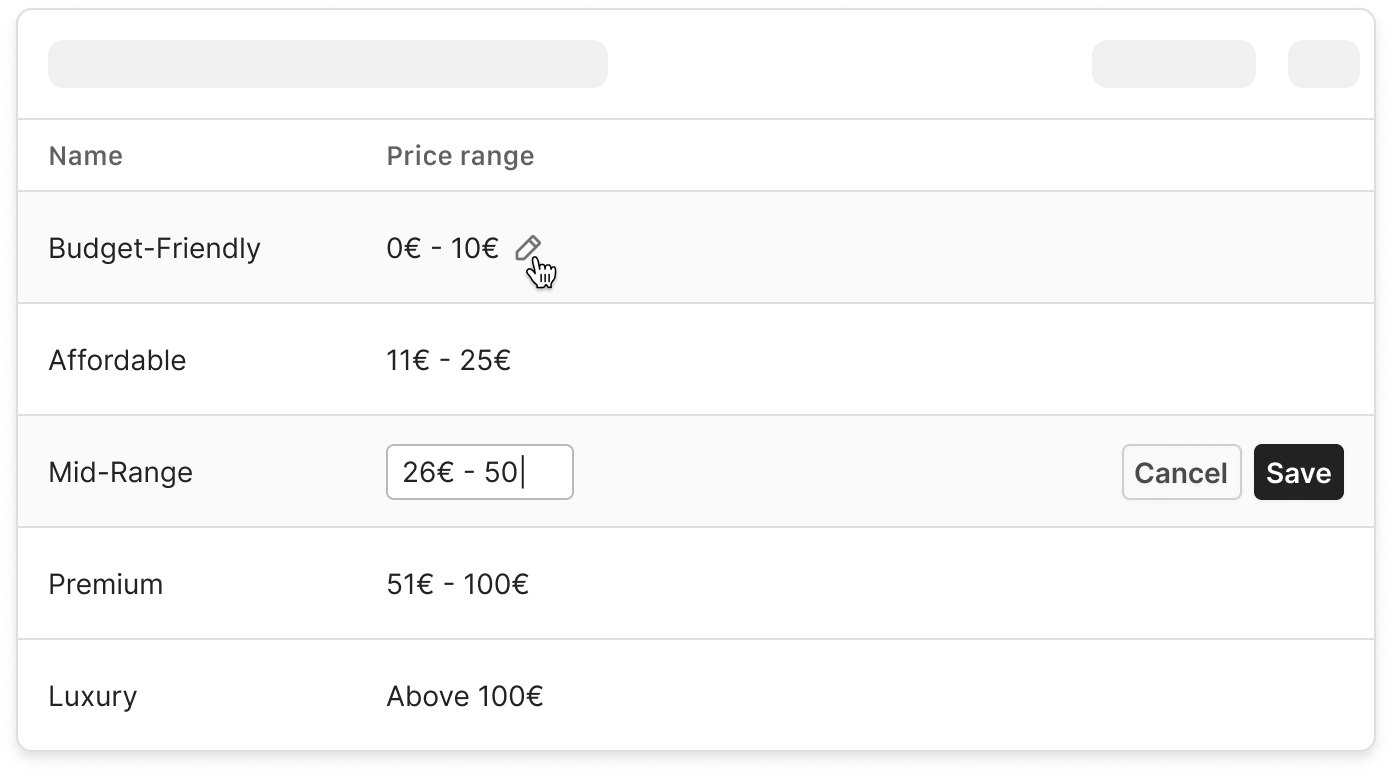Click the Luxury row name
This screenshot has height=776, width=1392.
(x=92, y=696)
